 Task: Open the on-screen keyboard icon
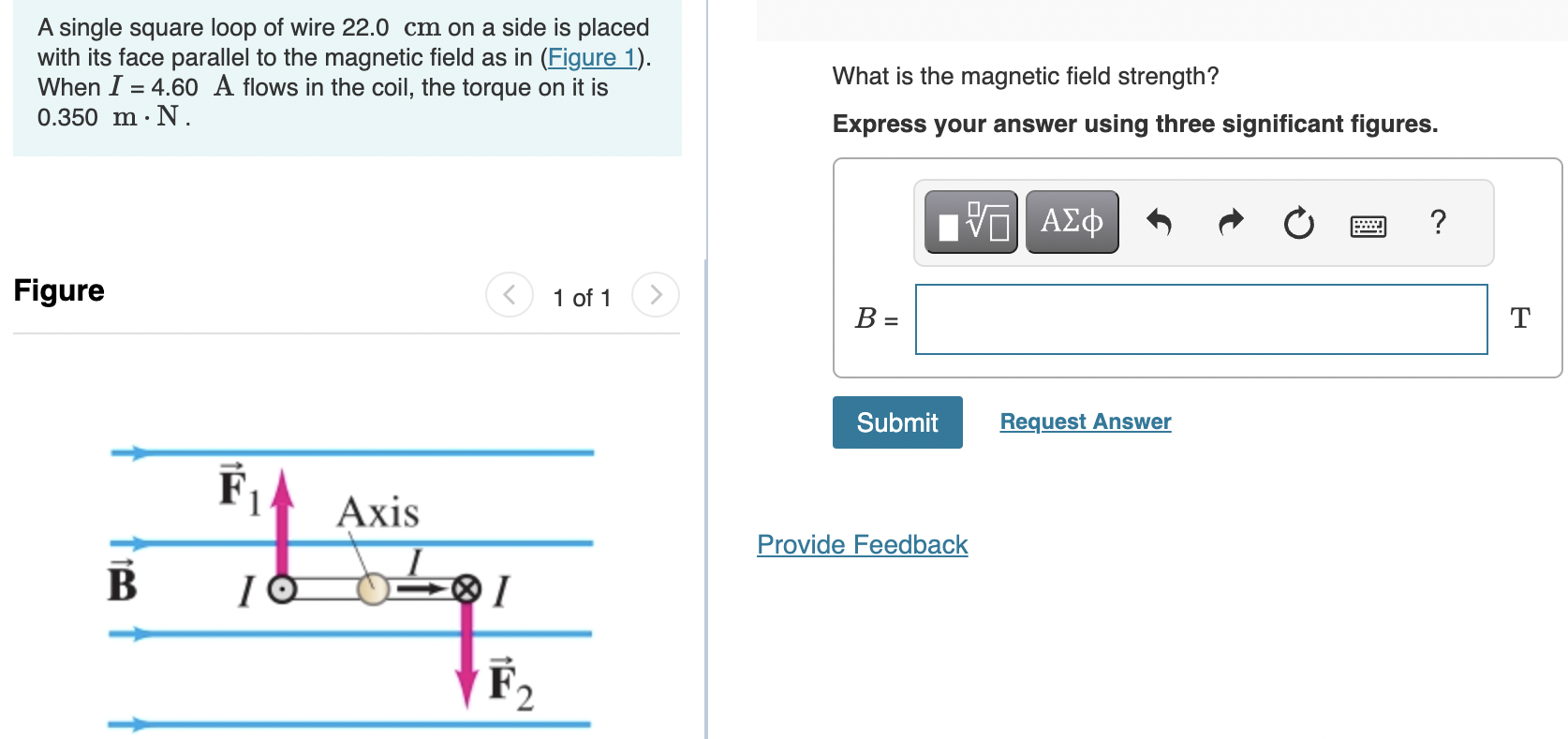1368,226
